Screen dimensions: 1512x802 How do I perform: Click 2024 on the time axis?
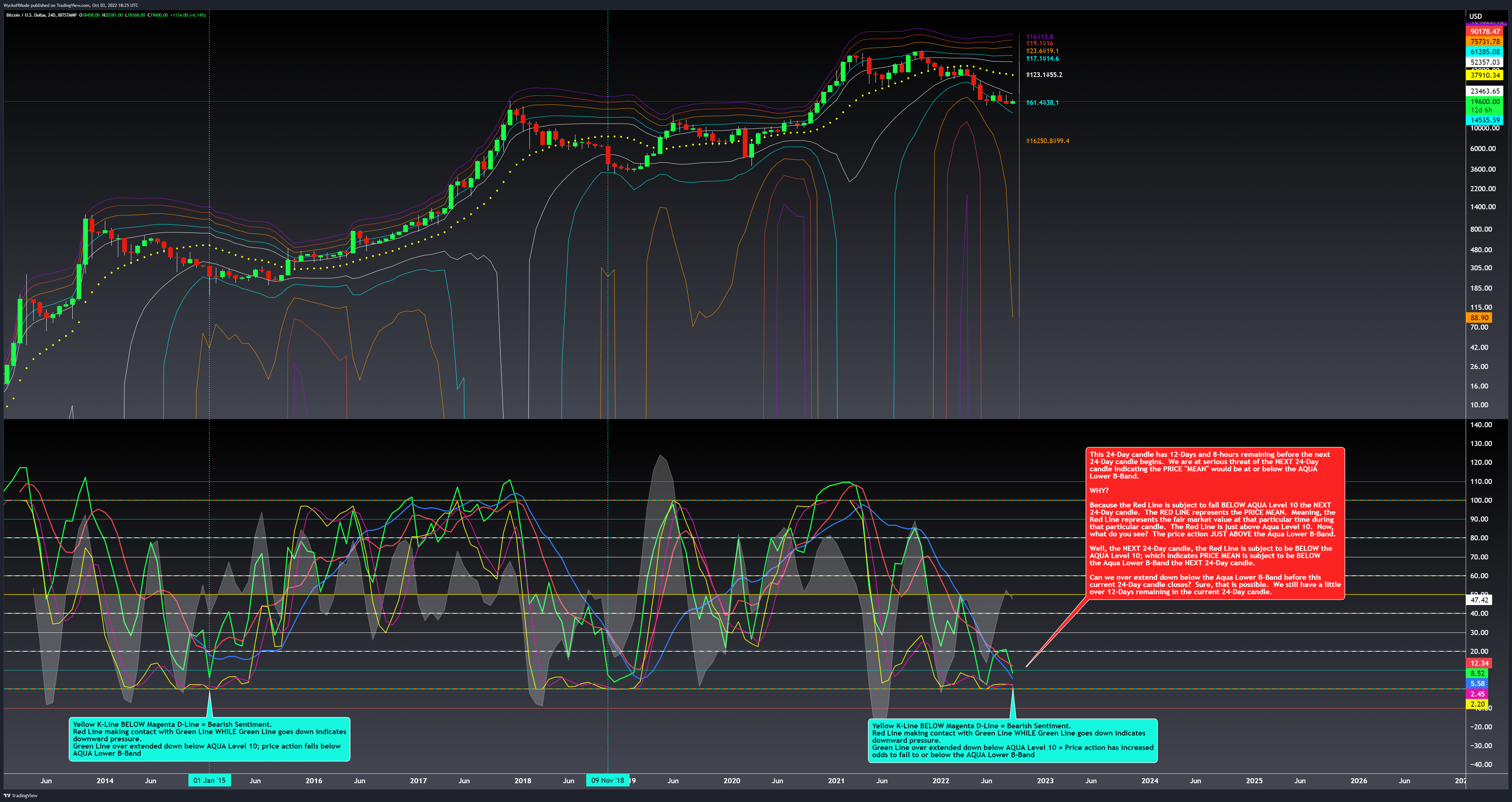[x=1150, y=780]
